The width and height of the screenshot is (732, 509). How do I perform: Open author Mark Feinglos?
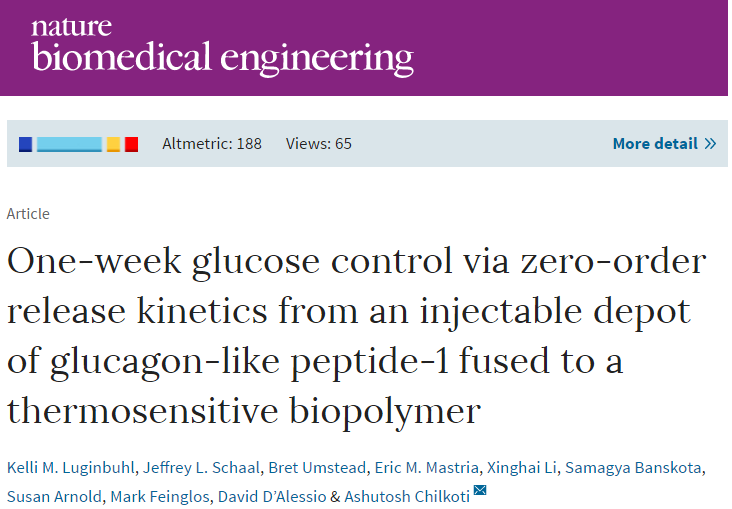160,496
